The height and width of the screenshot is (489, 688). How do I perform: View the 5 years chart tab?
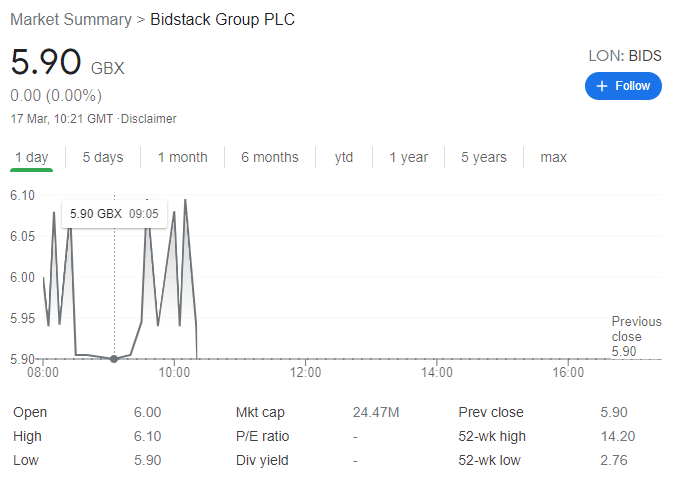click(x=484, y=157)
